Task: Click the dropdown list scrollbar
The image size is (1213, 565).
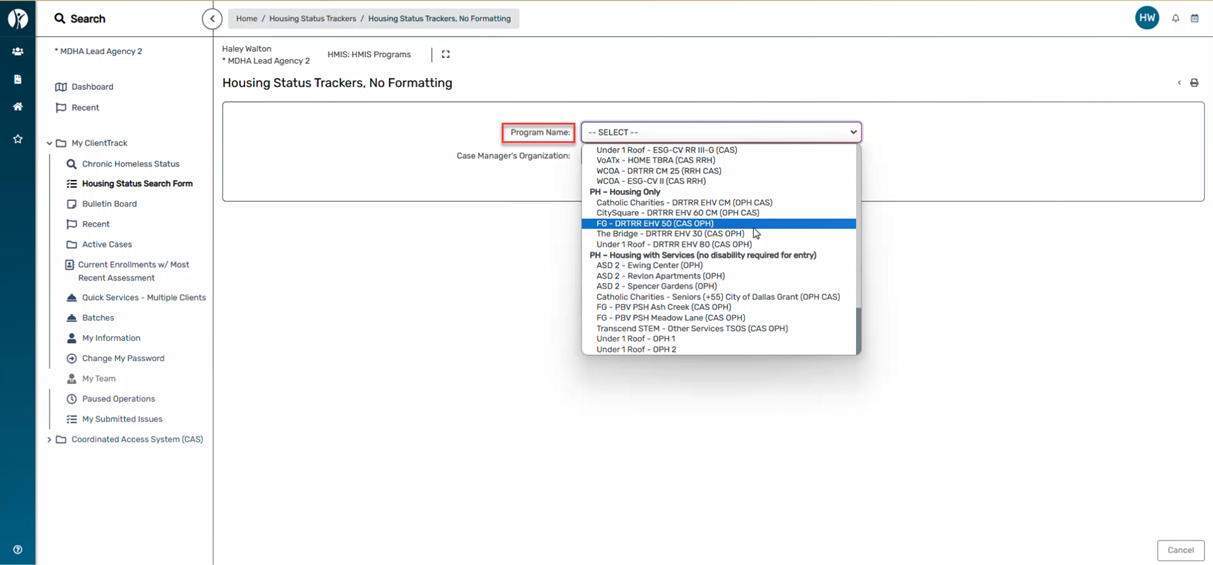Action: click(x=858, y=330)
